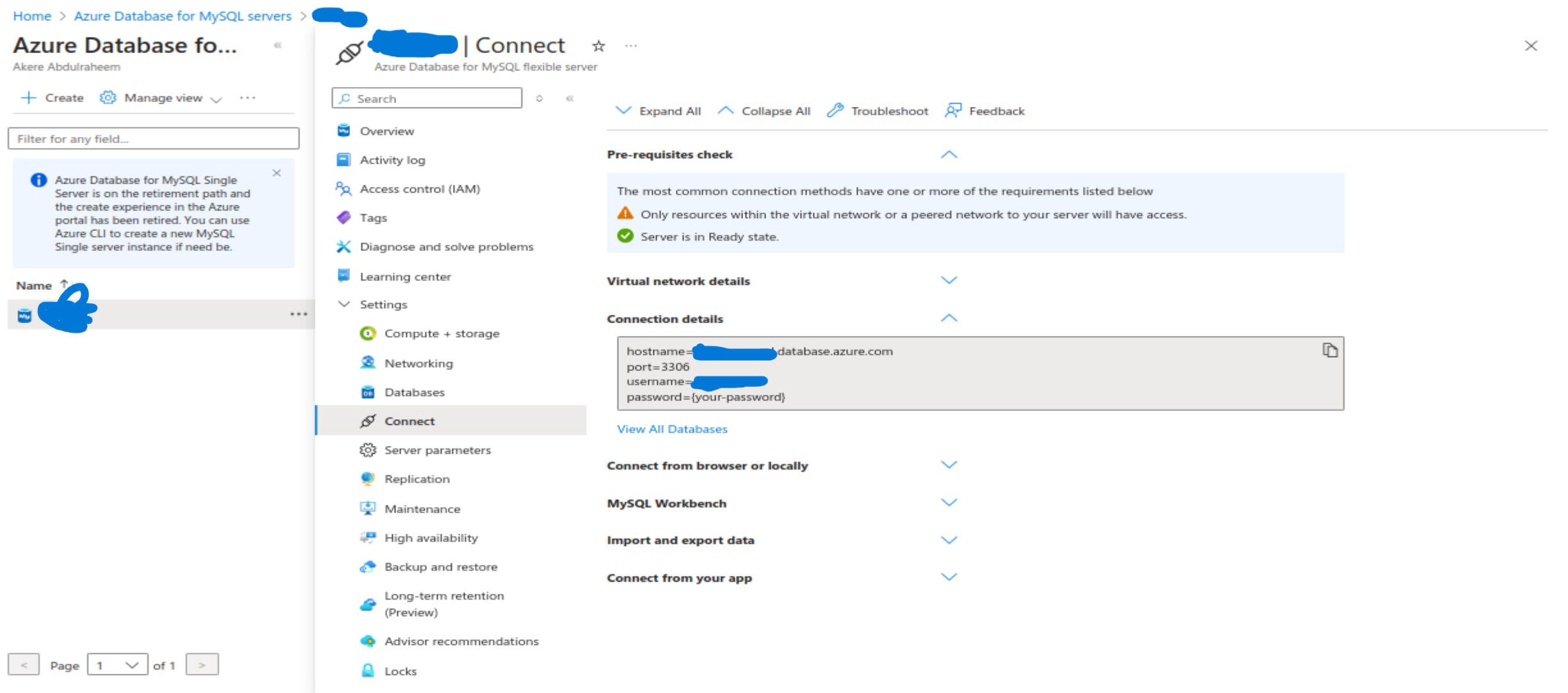The width and height of the screenshot is (1568, 693).
Task: Open the Maintenance icon
Action: [x=368, y=509]
